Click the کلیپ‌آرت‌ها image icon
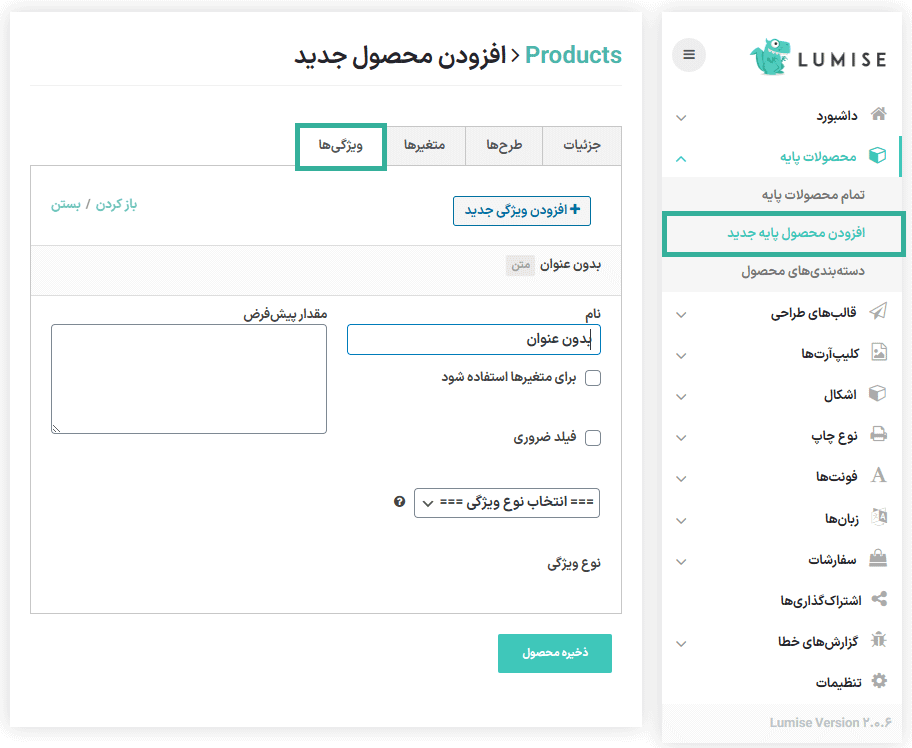912x748 pixels. pos(878,353)
